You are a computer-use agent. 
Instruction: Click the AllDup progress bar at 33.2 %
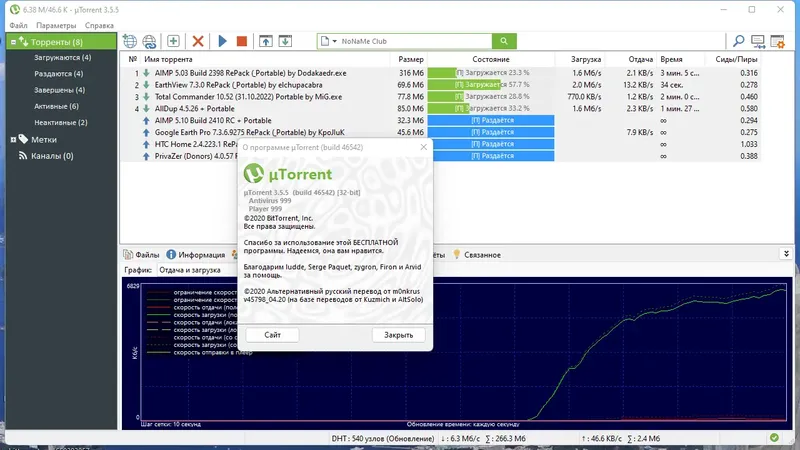pos(491,108)
